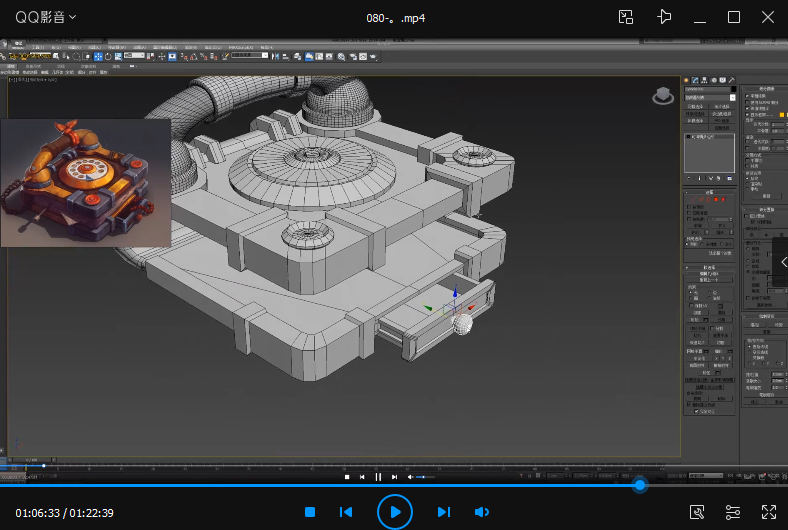This screenshot has width=788, height=530.
Task: Click the telephone reference image thumbnail
Action: tap(86, 182)
